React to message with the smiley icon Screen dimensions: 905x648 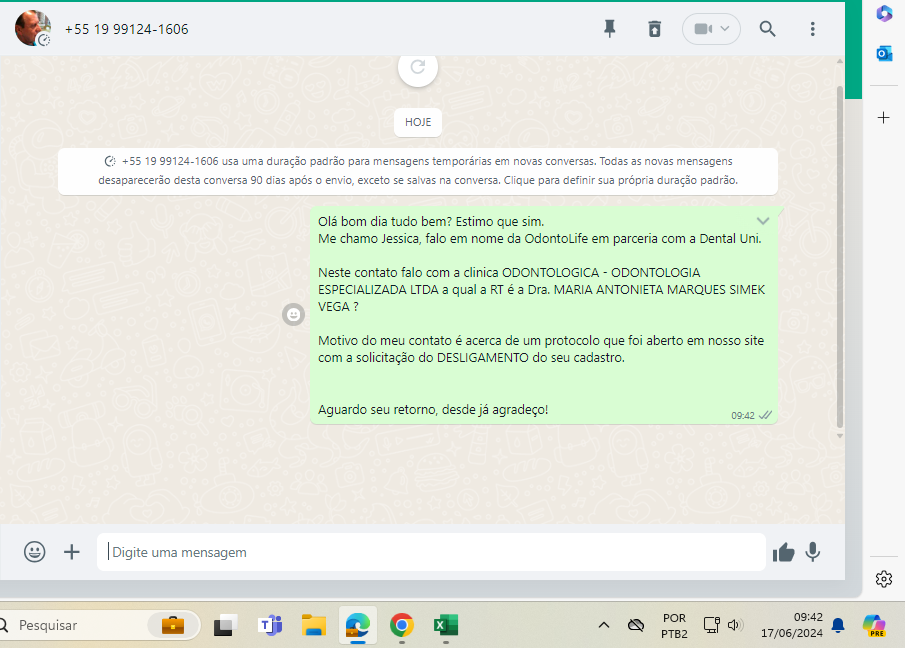click(x=293, y=314)
